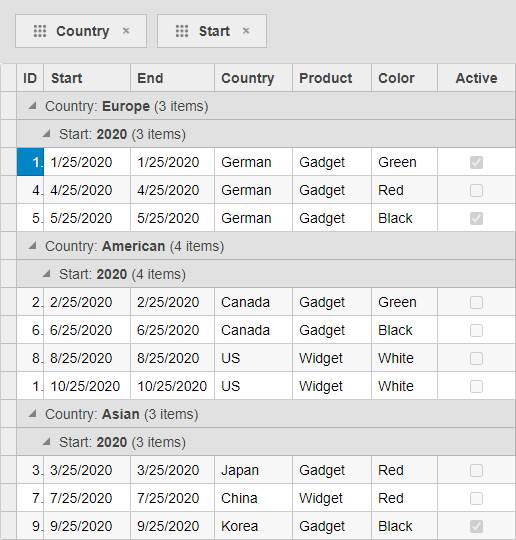
Task: Sort by the Active column header
Action: (476, 78)
